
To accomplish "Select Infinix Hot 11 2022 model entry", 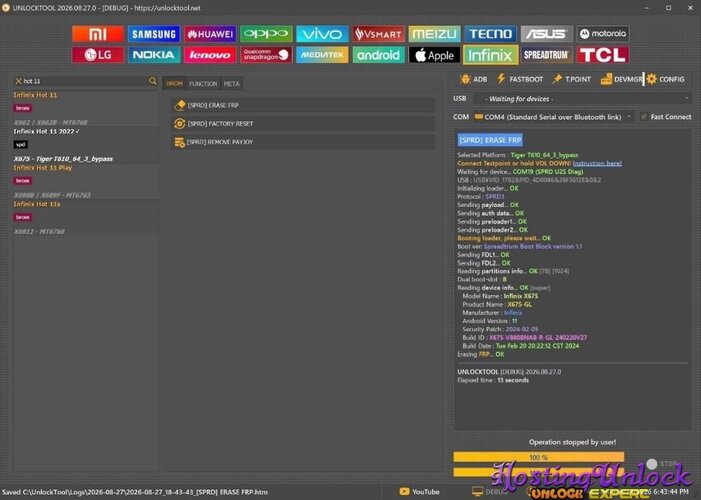I will tap(85, 145).
